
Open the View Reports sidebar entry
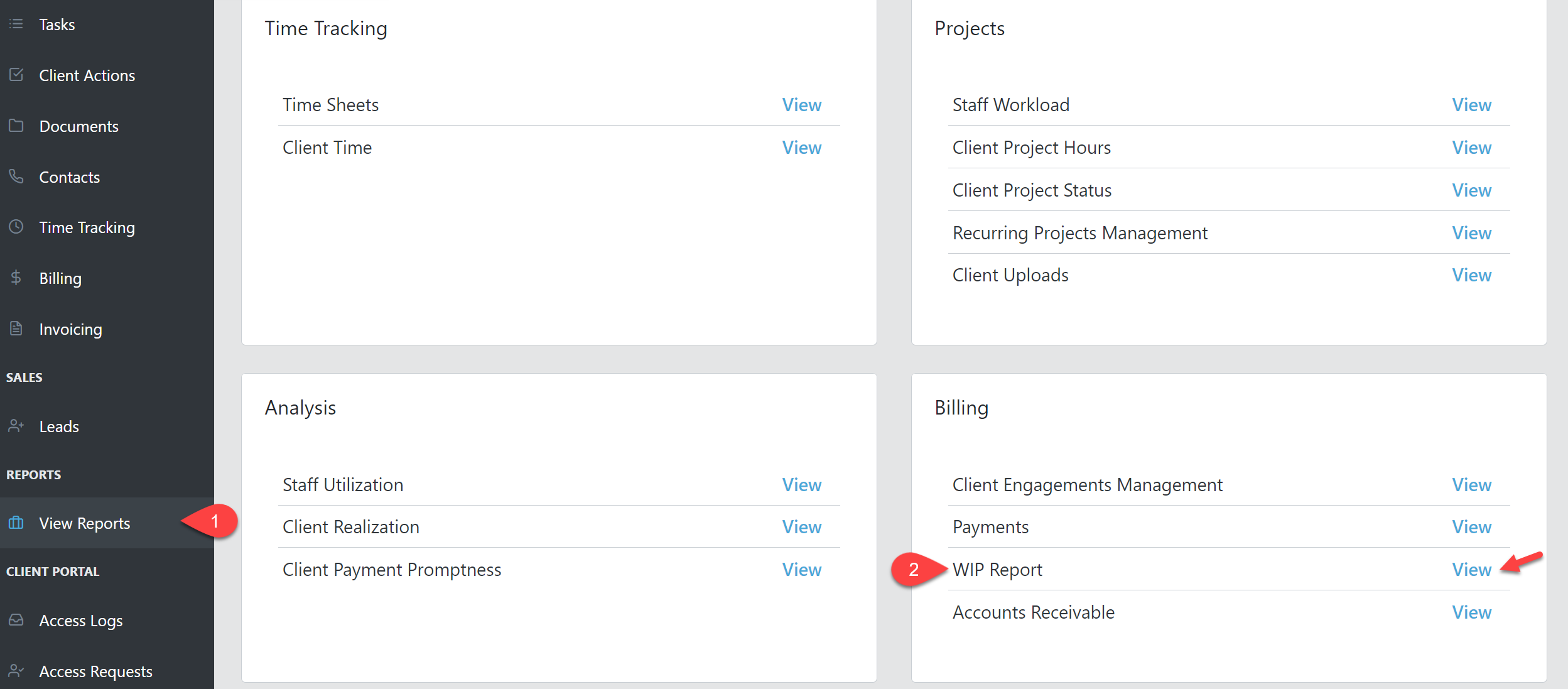(85, 523)
